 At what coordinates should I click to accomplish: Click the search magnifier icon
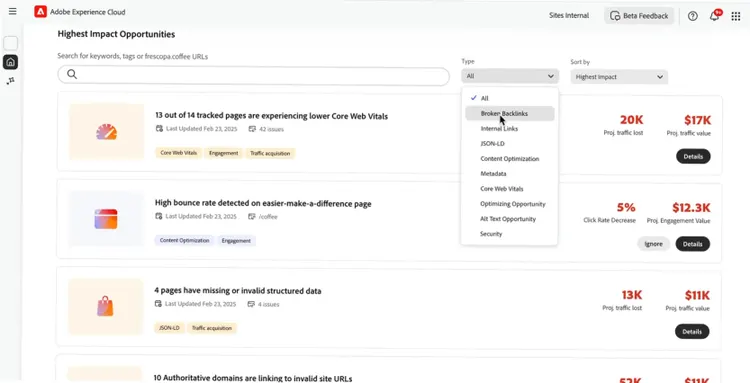coord(72,74)
